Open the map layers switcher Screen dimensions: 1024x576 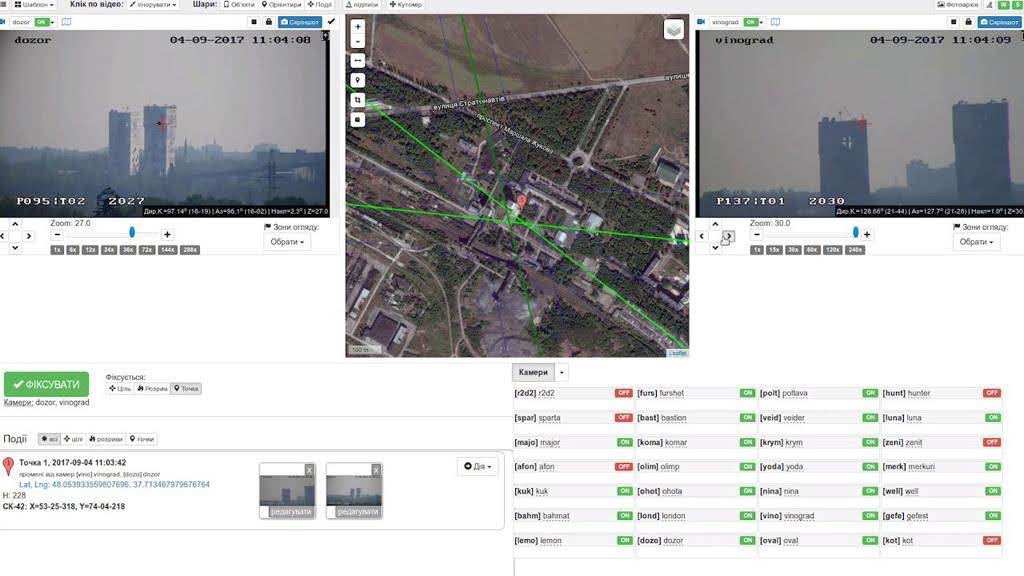(673, 29)
